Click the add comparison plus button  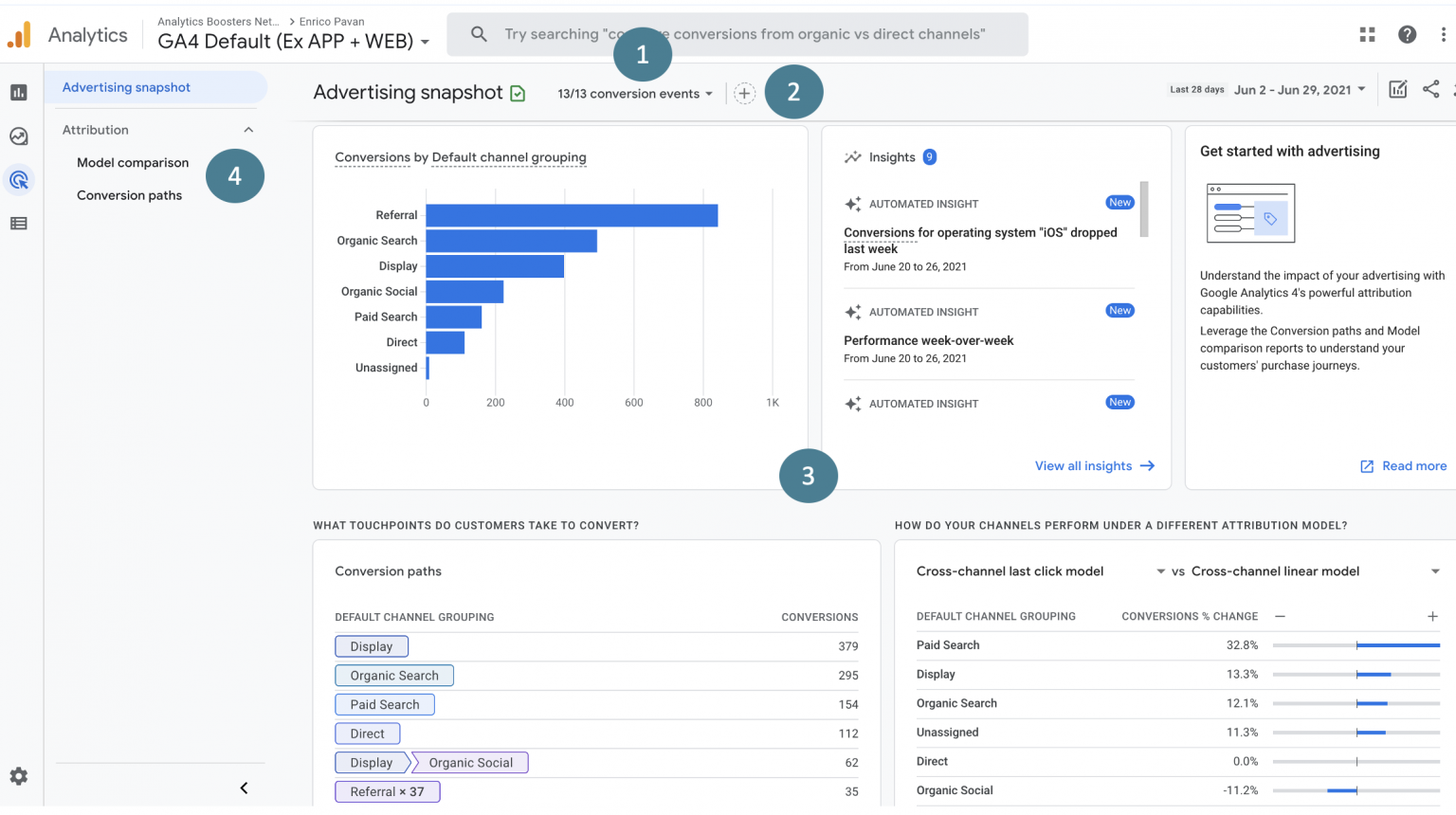(x=744, y=93)
